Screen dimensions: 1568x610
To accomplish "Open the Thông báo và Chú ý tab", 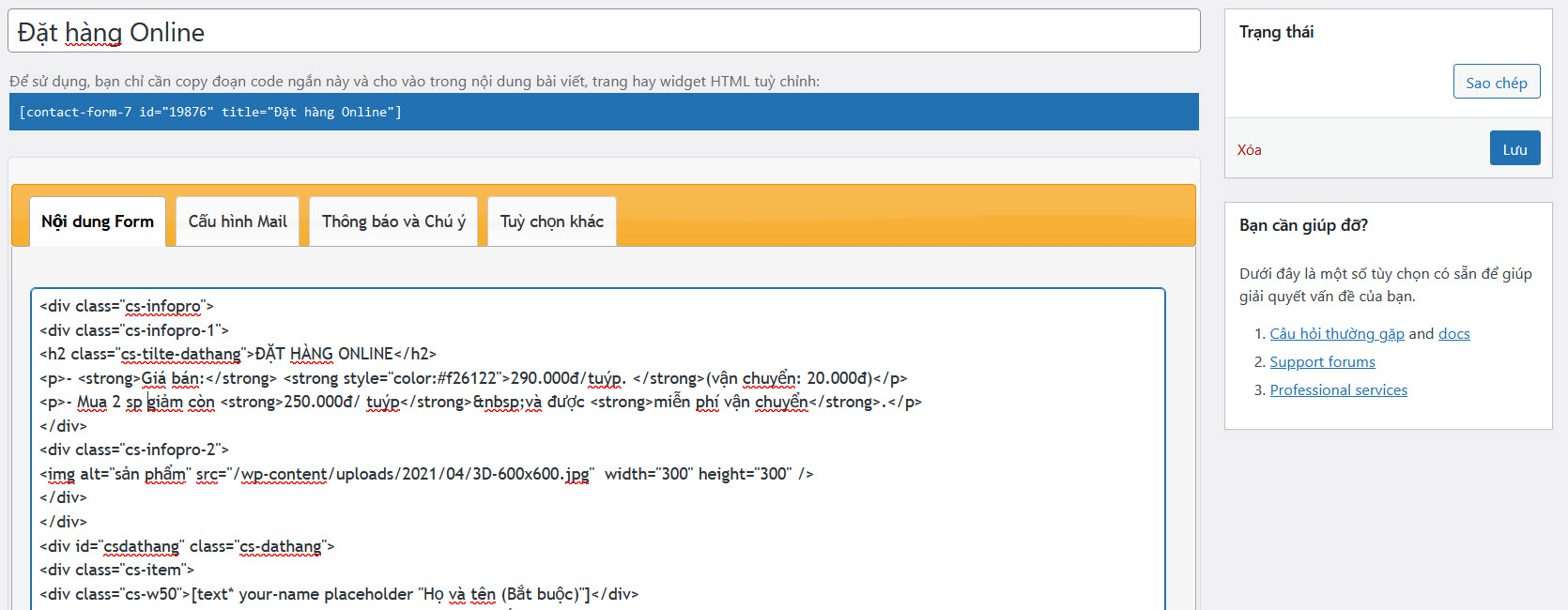I will coord(393,221).
